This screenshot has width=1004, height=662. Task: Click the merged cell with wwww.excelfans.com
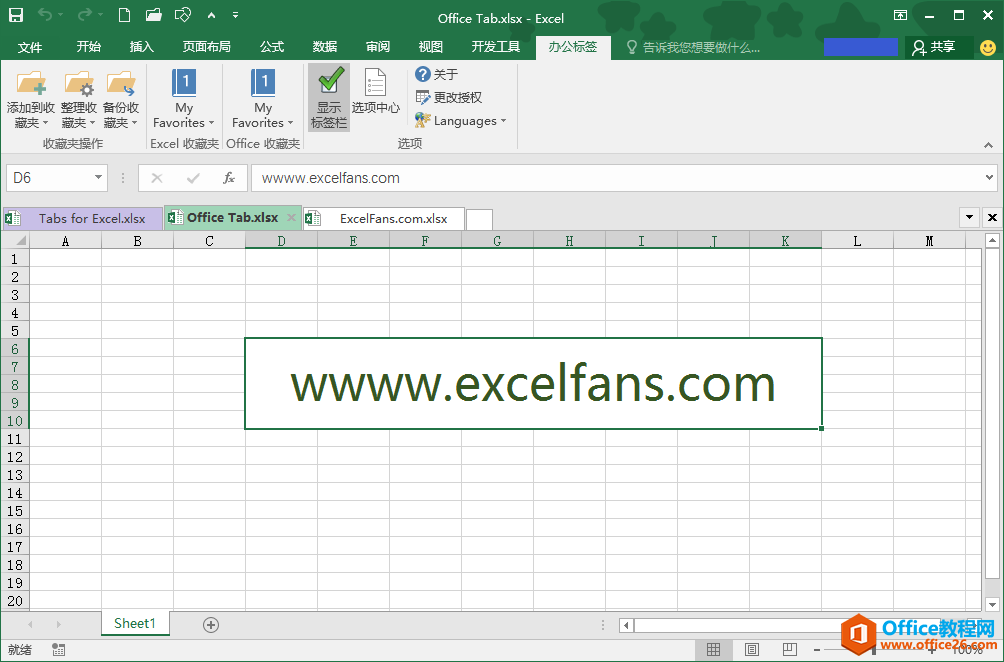click(x=533, y=383)
